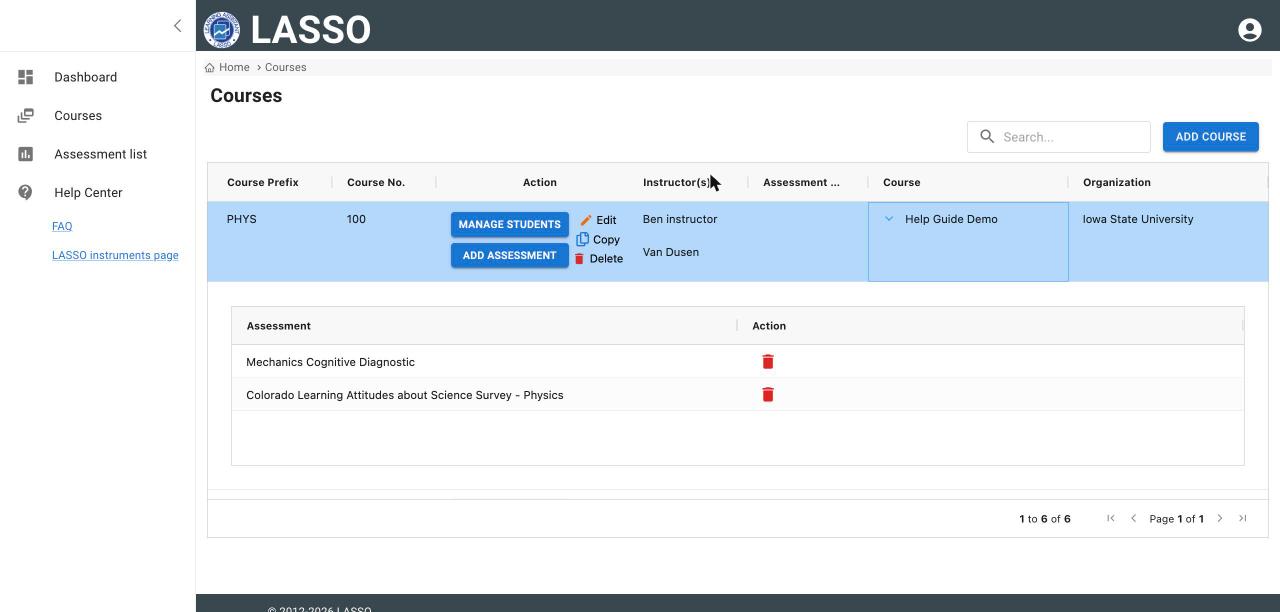Sort by the Instructor(s) column header
The image size is (1280, 612).
pyautogui.click(x=677, y=183)
